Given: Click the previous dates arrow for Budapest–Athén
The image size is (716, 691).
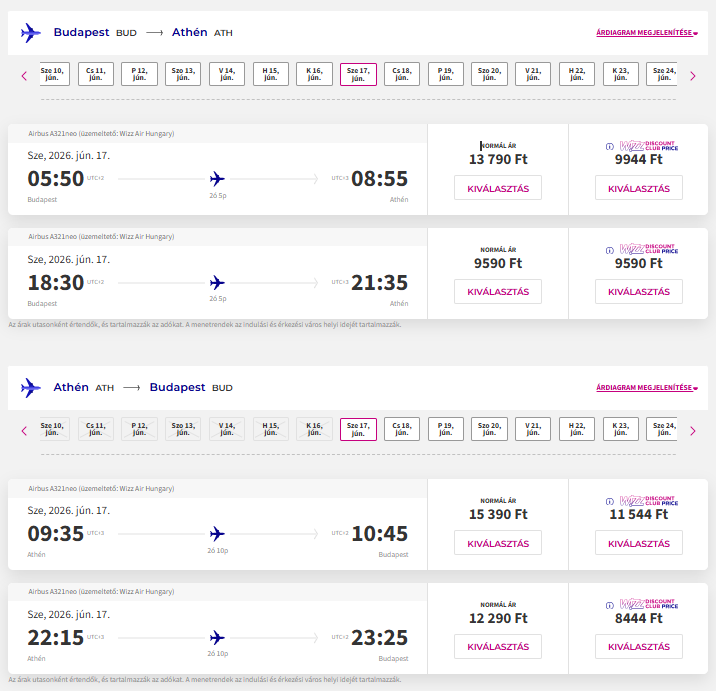Looking at the screenshot, I should point(24,75).
